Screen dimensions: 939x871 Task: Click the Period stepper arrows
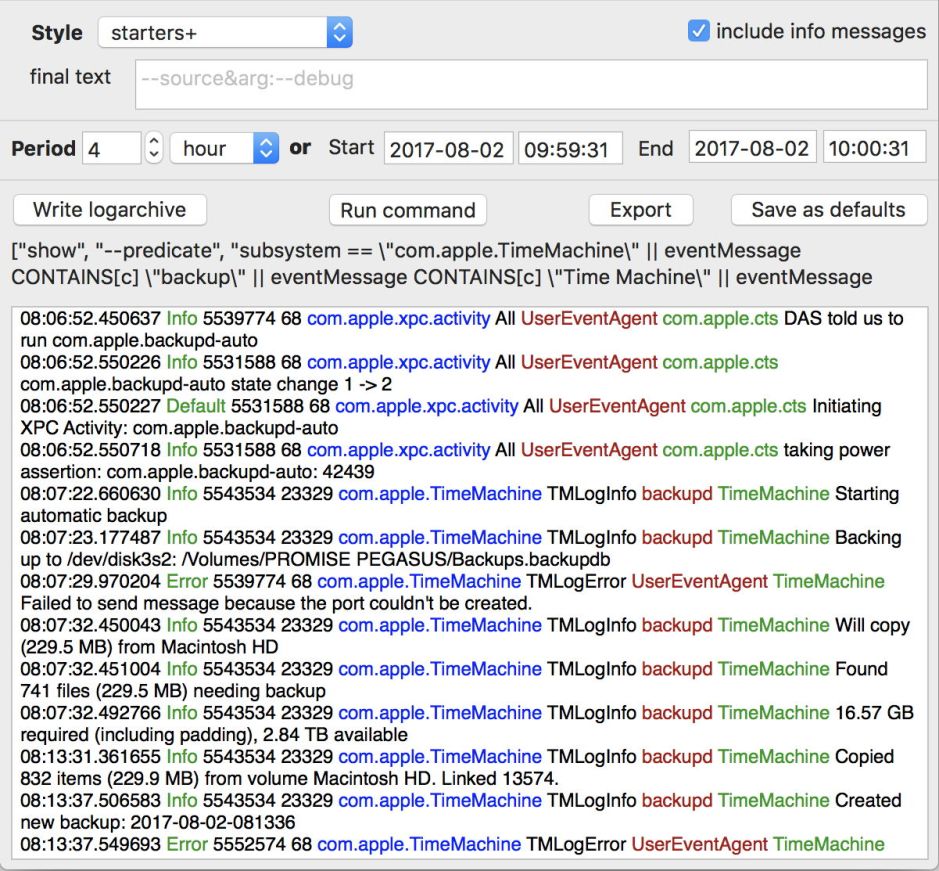tap(154, 149)
